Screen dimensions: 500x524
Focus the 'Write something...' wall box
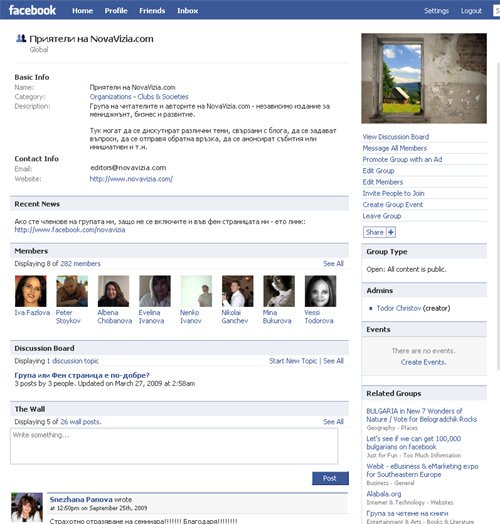click(174, 446)
